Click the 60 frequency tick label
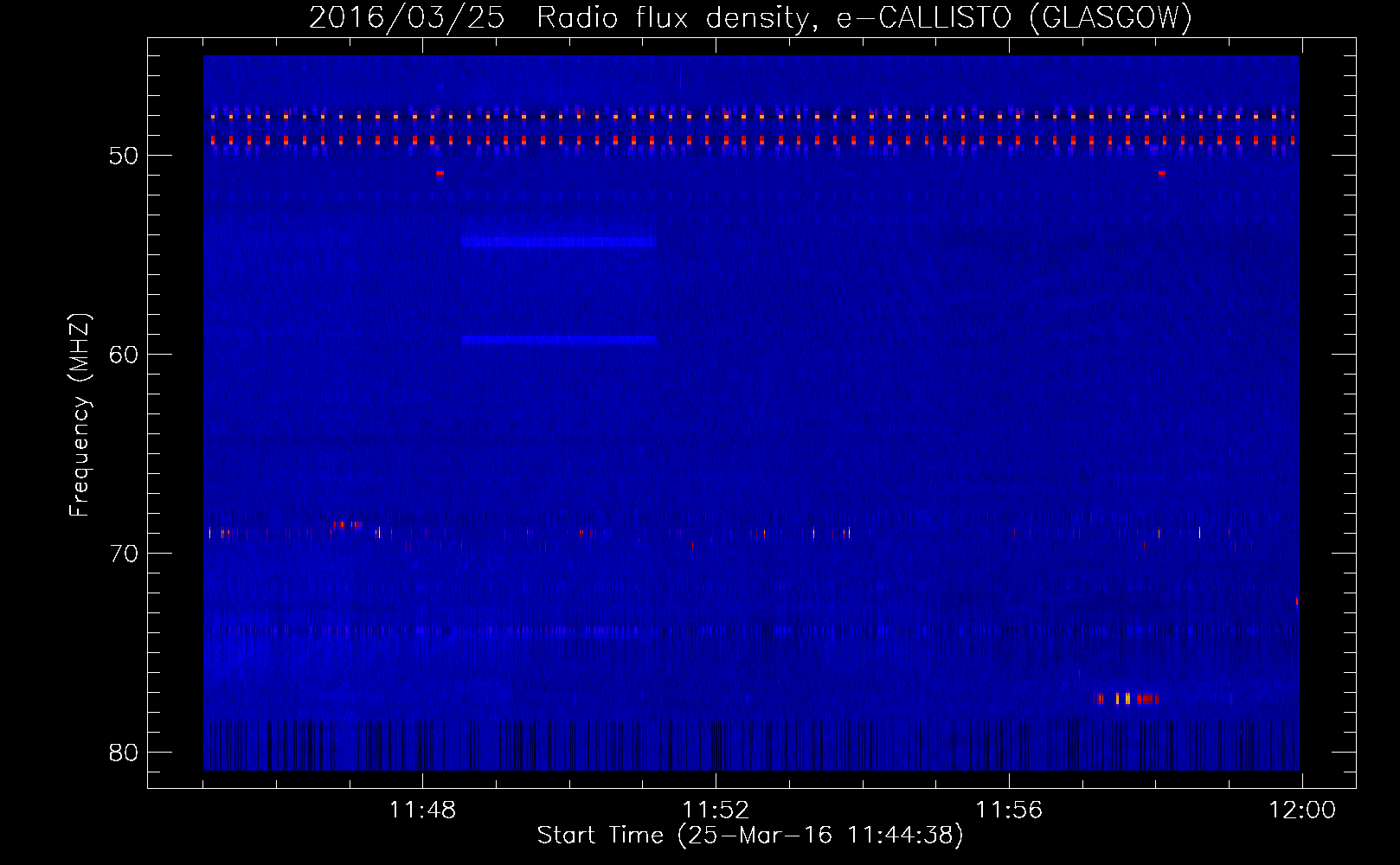 (x=124, y=355)
